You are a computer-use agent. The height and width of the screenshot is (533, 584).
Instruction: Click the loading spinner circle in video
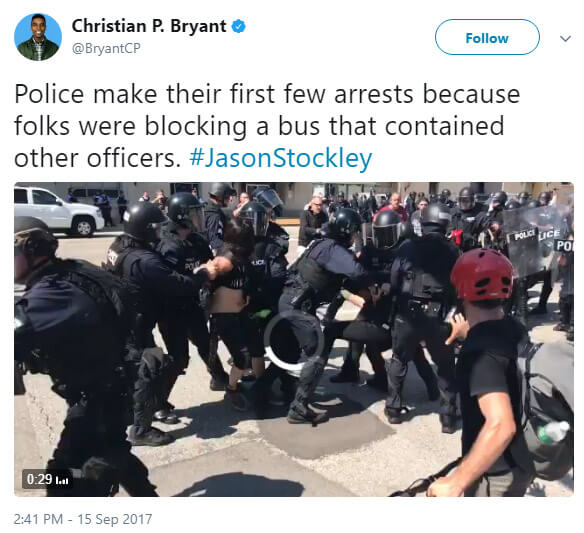point(294,340)
